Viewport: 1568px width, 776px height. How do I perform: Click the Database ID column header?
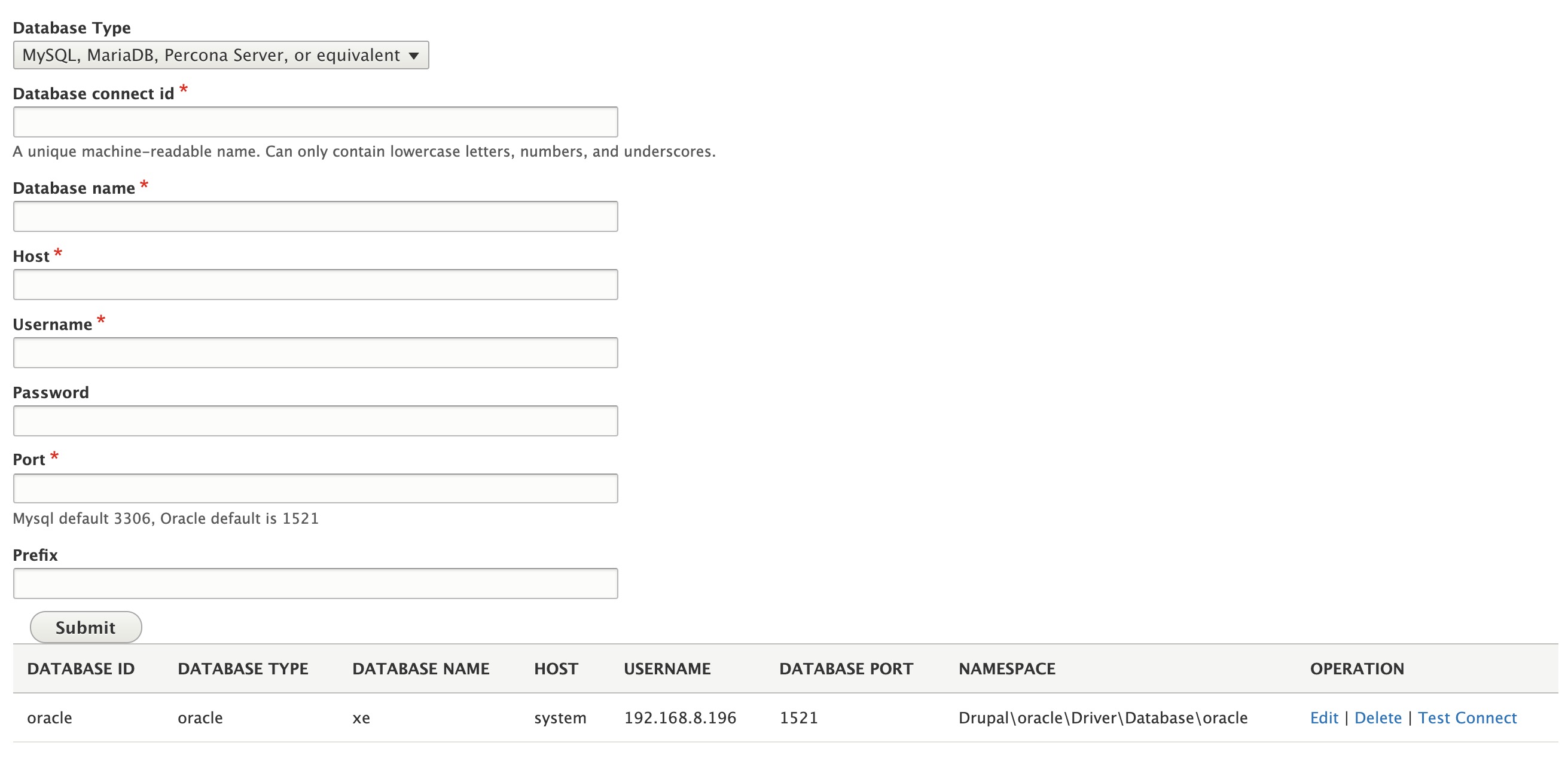(81, 669)
